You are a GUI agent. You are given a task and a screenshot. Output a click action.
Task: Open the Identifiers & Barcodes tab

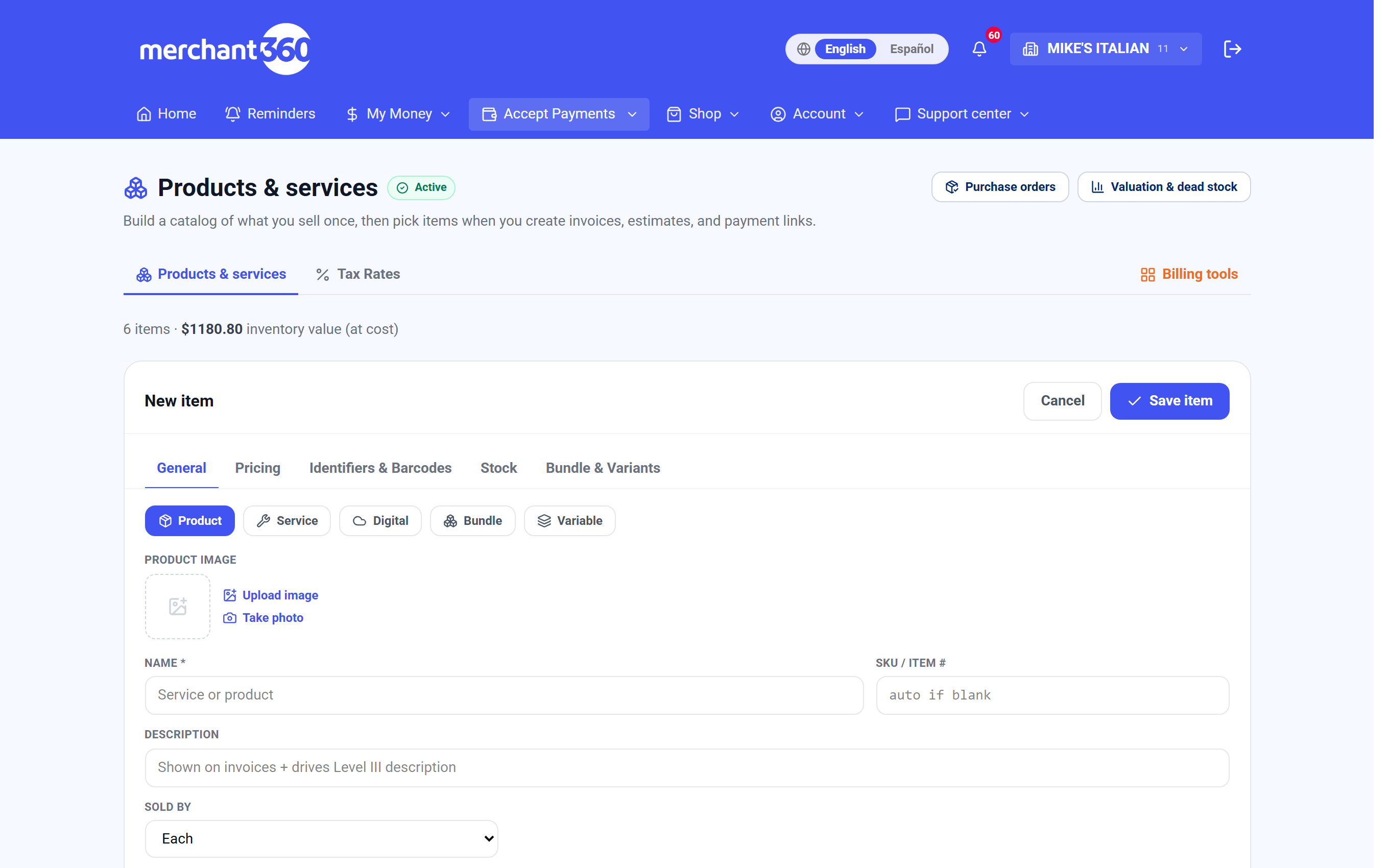[380, 468]
